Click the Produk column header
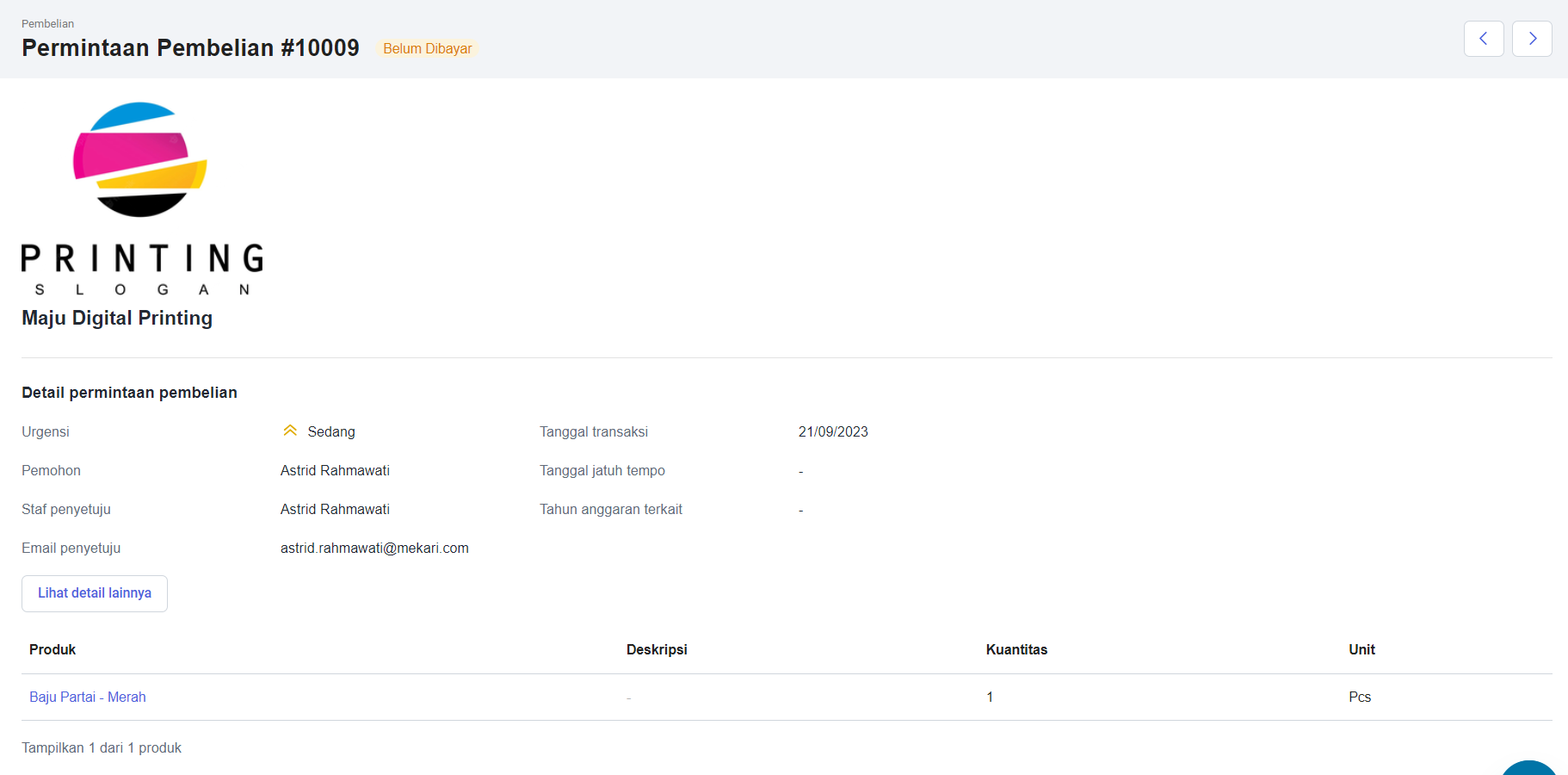Viewport: 1568px width, 775px height. coord(52,649)
